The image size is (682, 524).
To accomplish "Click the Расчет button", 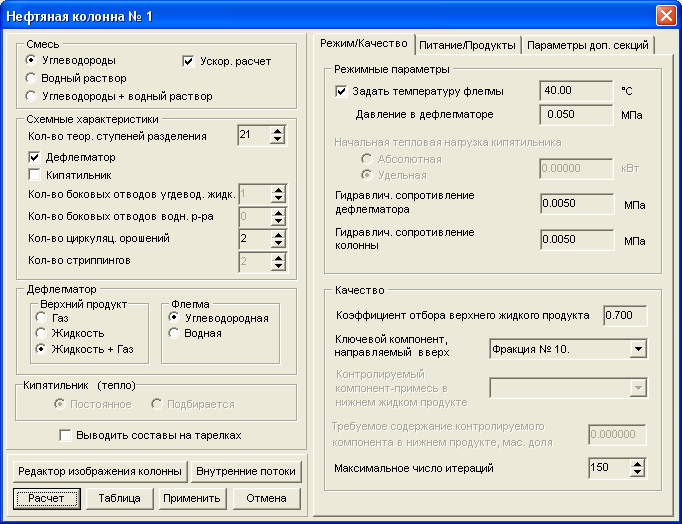I will coord(47,498).
